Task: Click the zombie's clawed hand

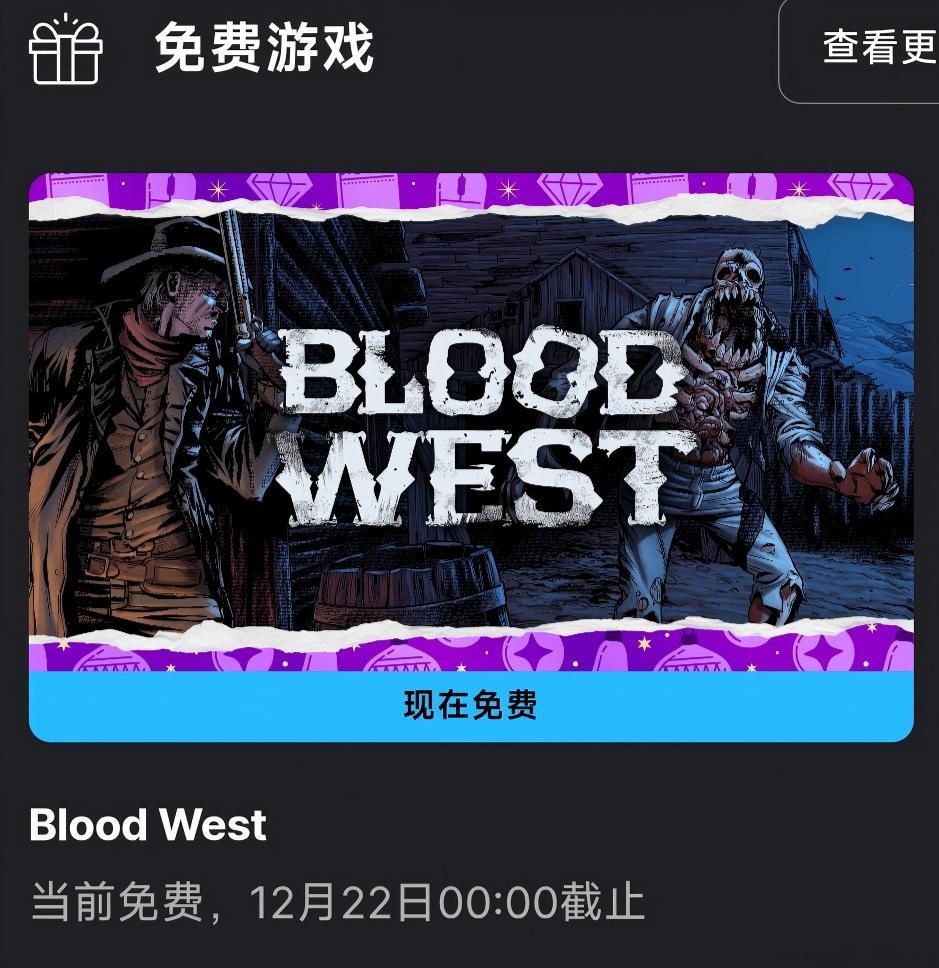Action: (866, 477)
